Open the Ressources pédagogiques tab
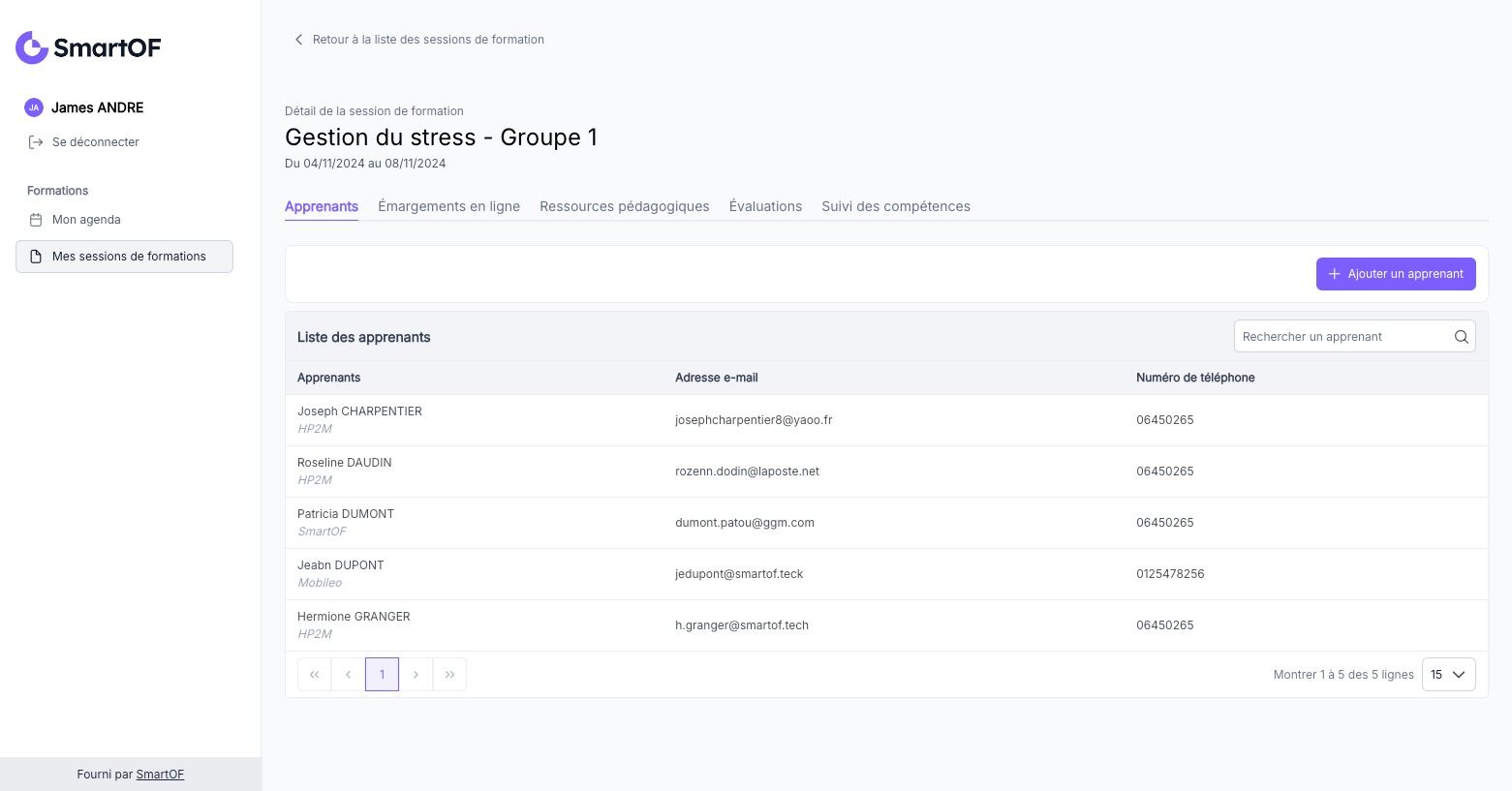This screenshot has width=1512, height=791. (624, 206)
